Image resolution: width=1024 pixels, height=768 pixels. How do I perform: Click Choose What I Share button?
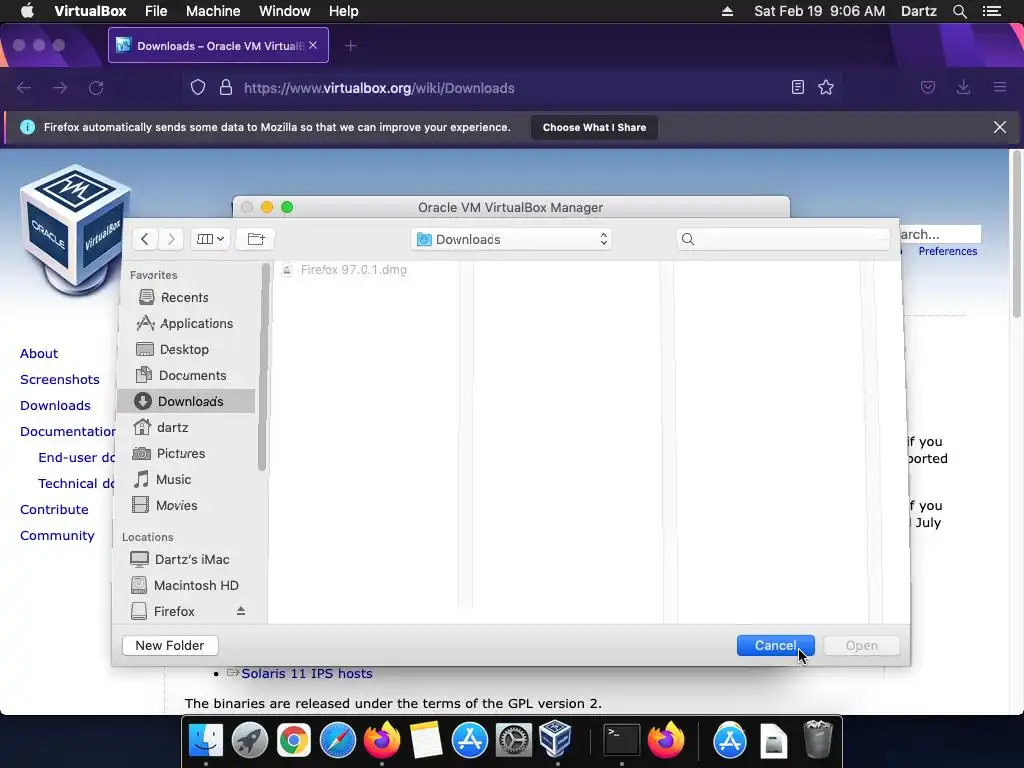[594, 127]
